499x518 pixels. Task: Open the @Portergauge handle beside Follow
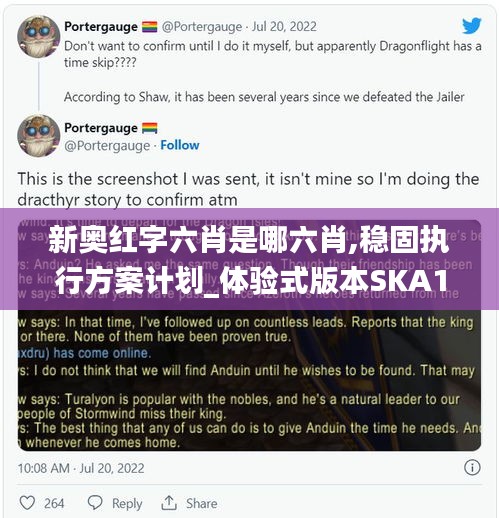tap(107, 146)
